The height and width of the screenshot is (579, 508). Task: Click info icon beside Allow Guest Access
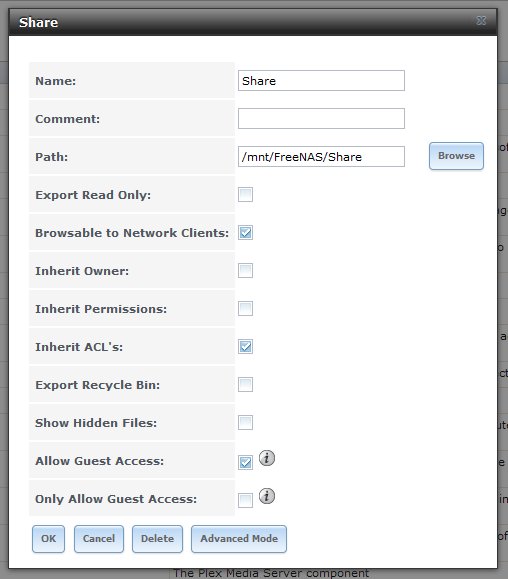click(267, 458)
